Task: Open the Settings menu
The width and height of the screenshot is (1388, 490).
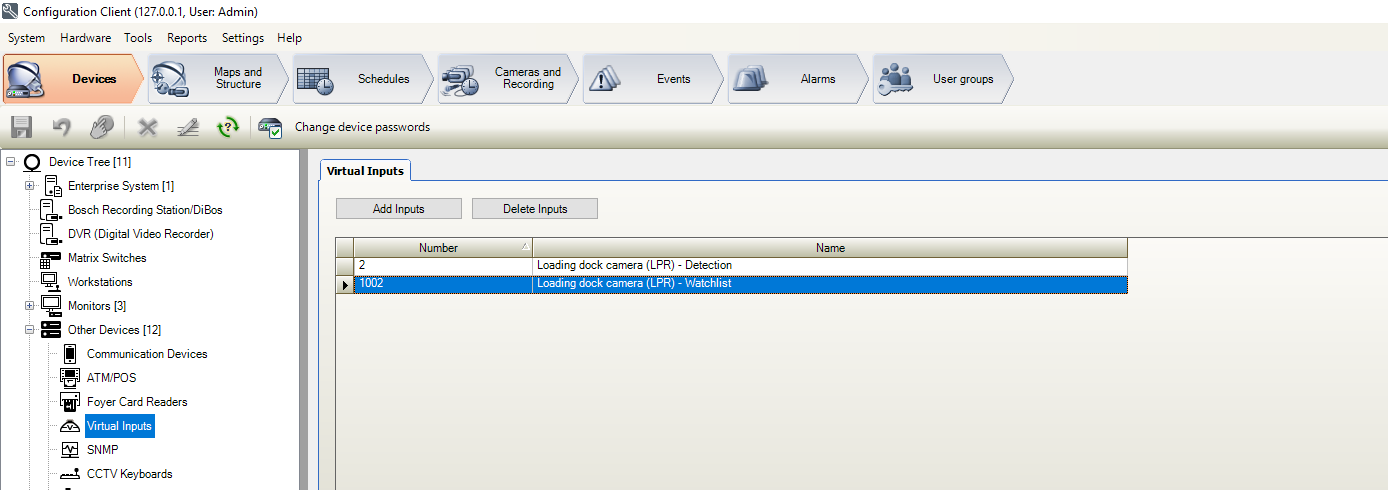Action: [243, 38]
